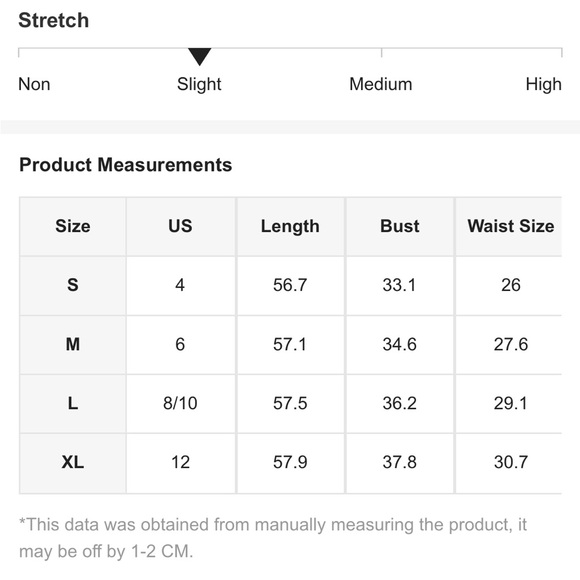Click the black triangle stretch indicator
Viewport: 580px width, 580px height.
click(199, 57)
